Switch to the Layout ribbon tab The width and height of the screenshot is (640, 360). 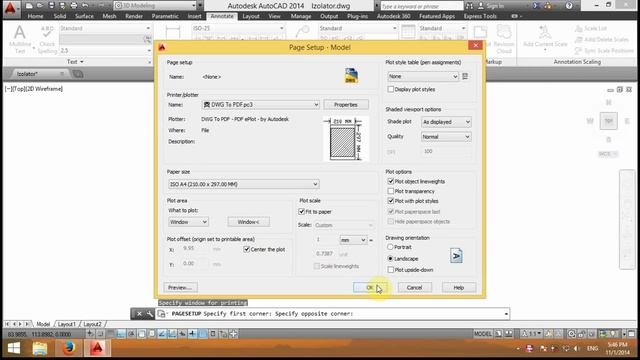click(251, 16)
